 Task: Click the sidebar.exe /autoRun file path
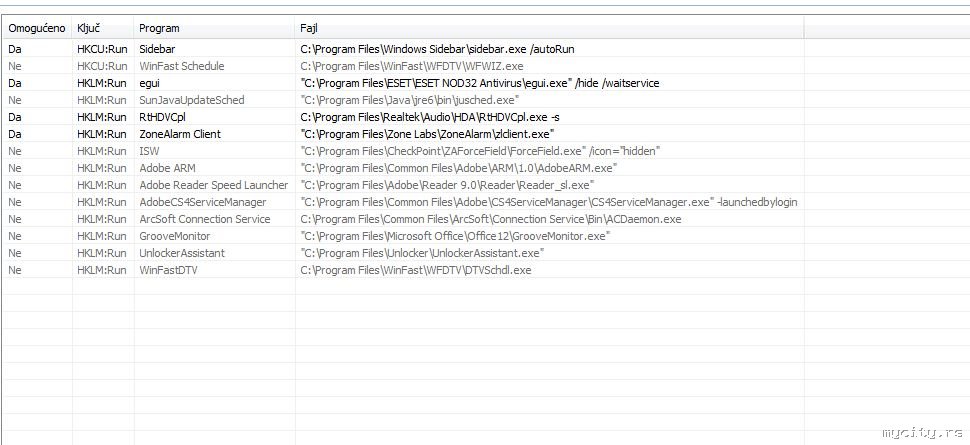437,49
